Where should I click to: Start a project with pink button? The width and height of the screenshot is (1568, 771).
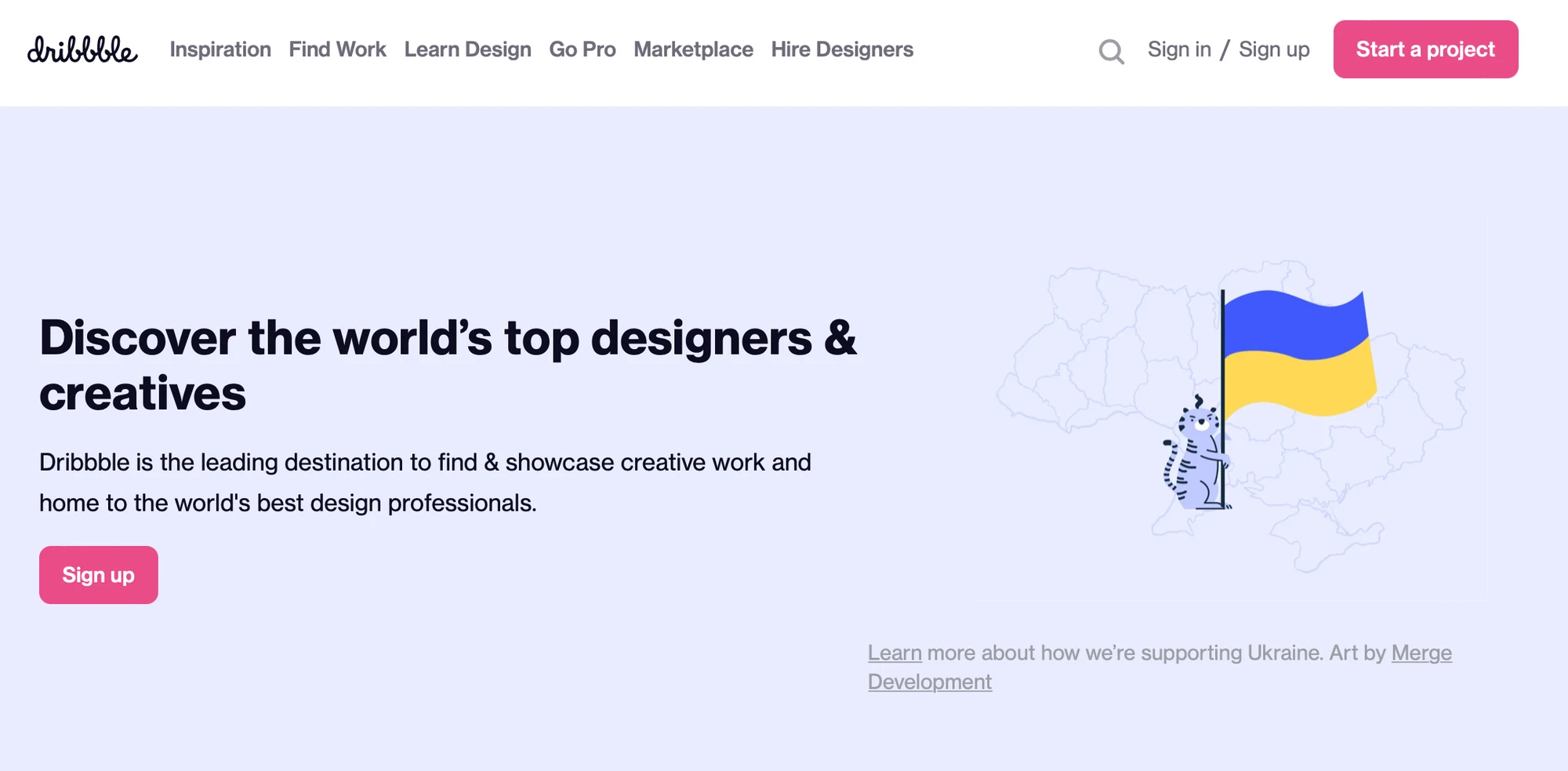click(x=1425, y=49)
